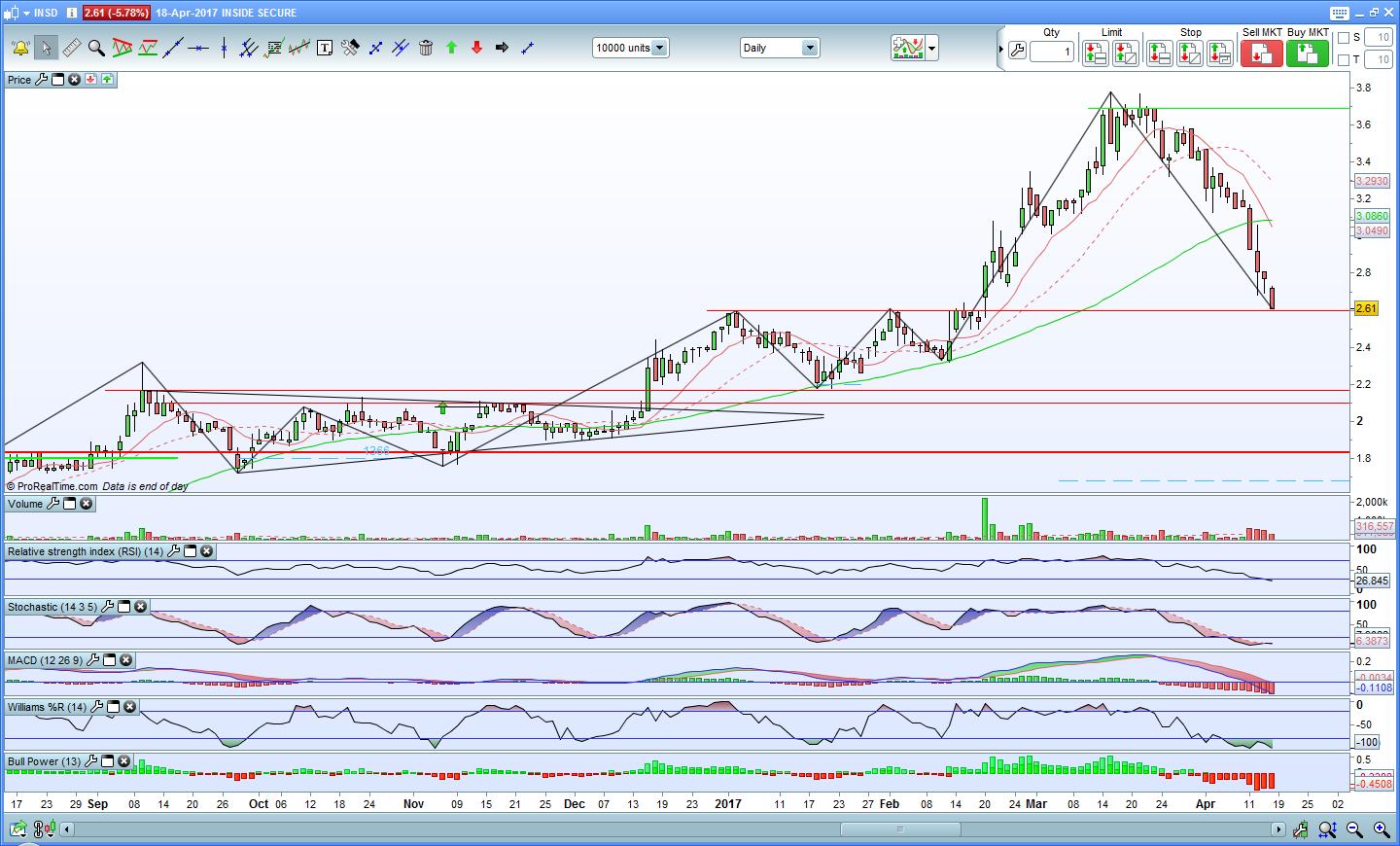Remove the Stochastic indicator panel
1400x846 pixels.
pyautogui.click(x=140, y=607)
